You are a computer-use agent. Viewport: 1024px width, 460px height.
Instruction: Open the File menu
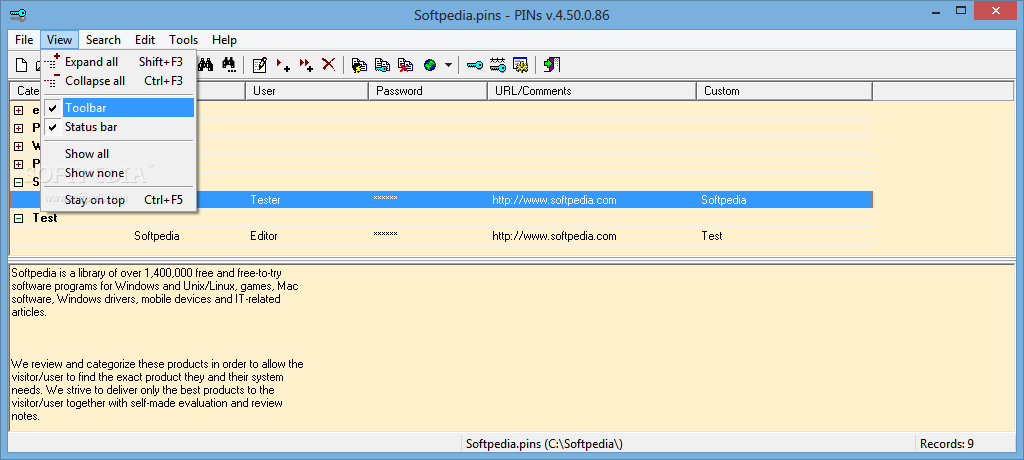pyautogui.click(x=24, y=40)
